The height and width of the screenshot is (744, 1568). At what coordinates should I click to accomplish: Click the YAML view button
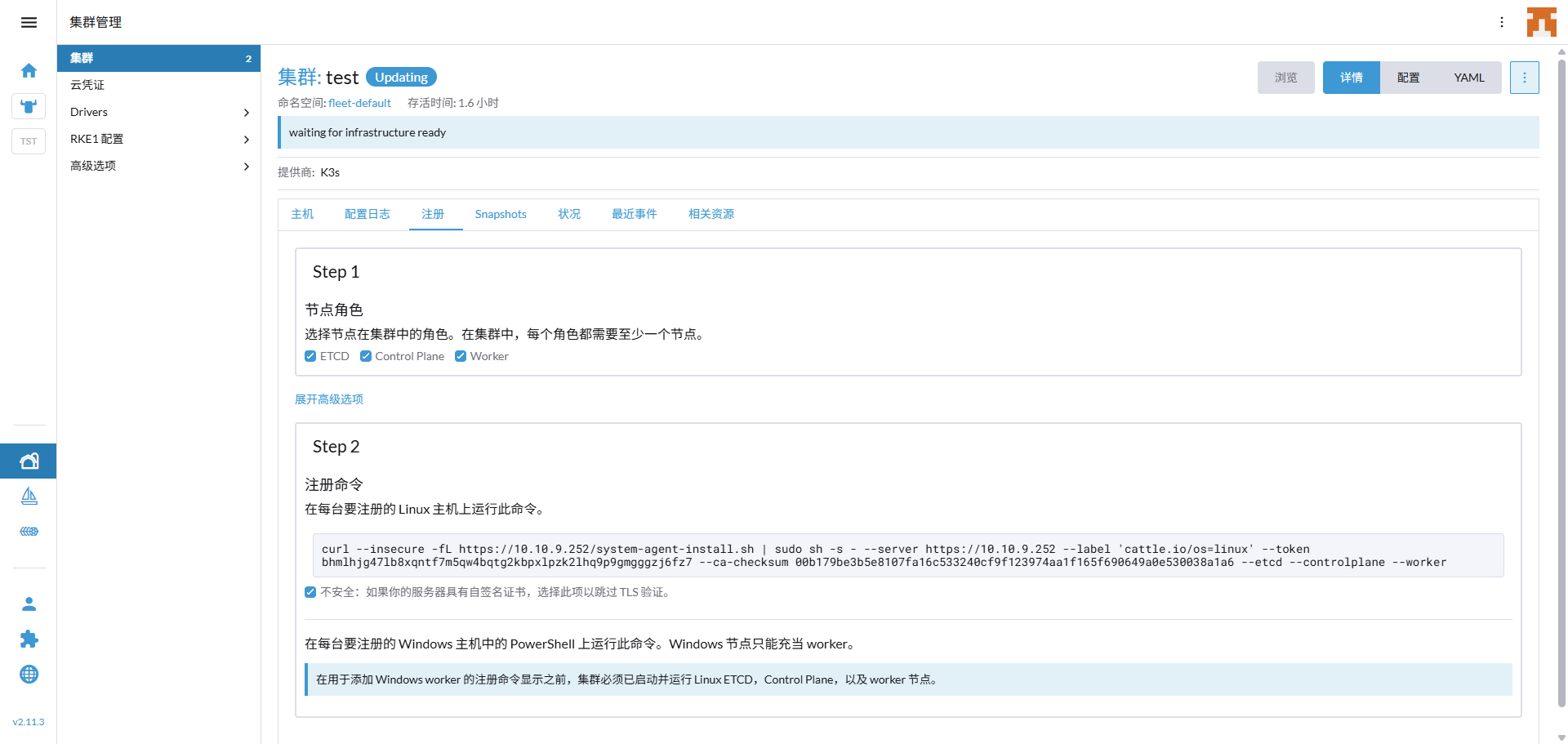[1468, 78]
